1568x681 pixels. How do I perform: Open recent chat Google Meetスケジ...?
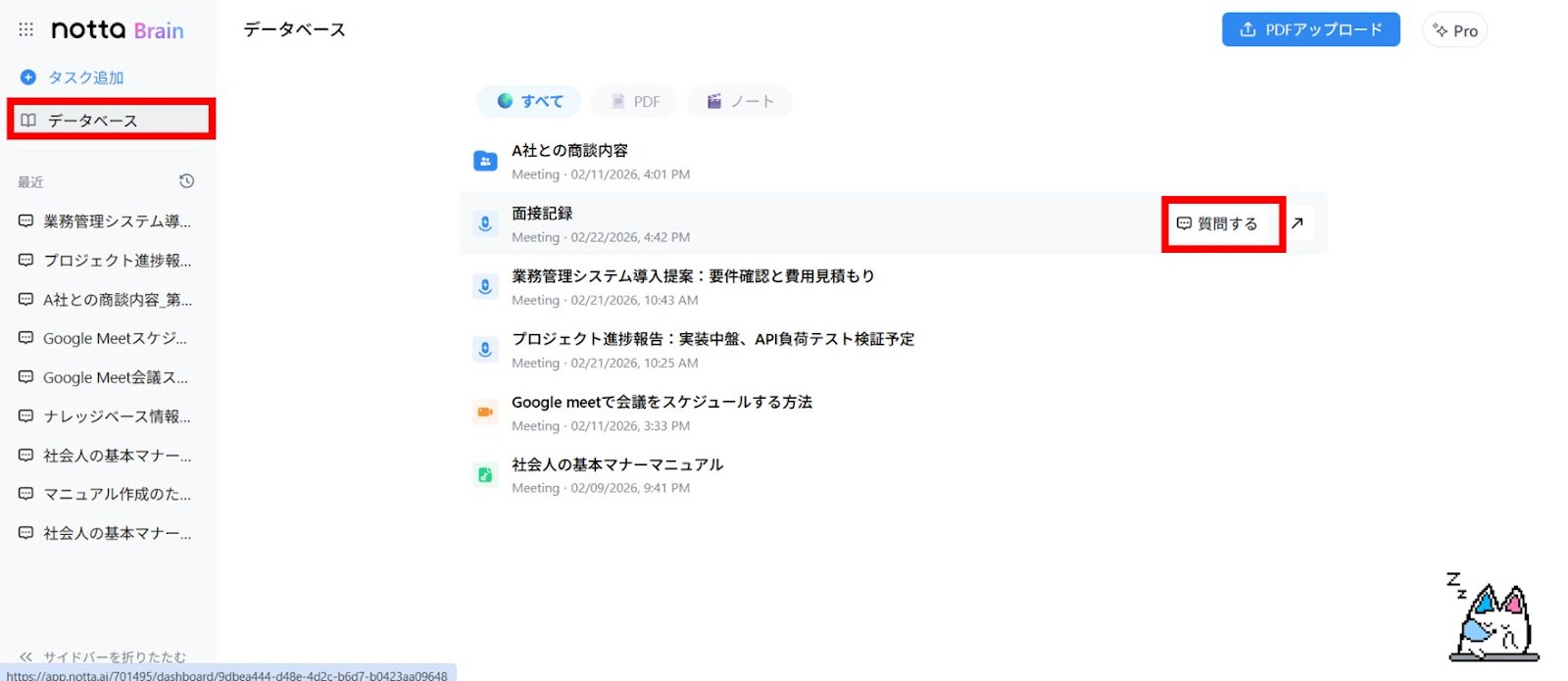coord(106,338)
